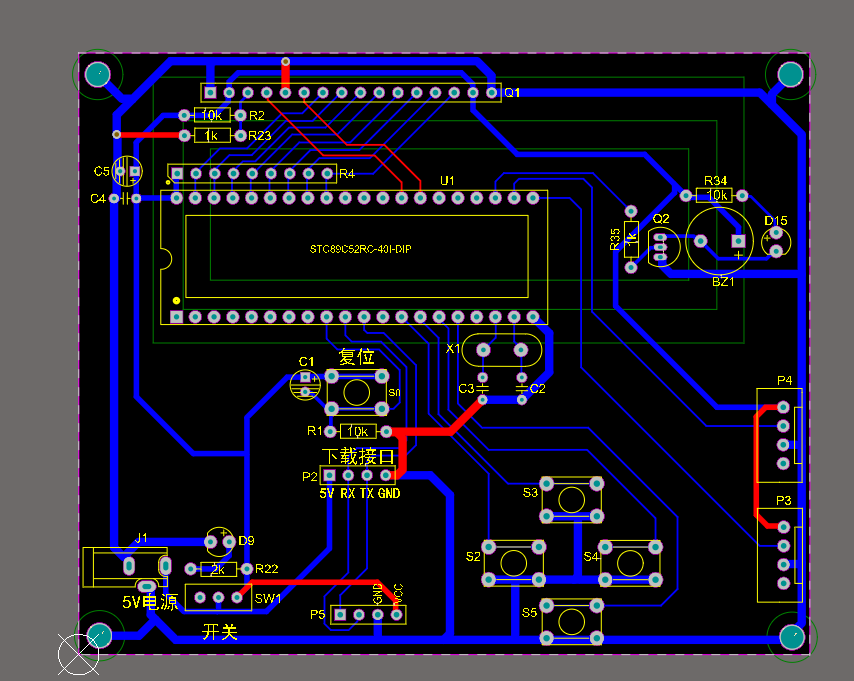Select the C1 electrolytic capacitor footprint
Image resolution: width=854 pixels, height=681 pixels.
305,385
